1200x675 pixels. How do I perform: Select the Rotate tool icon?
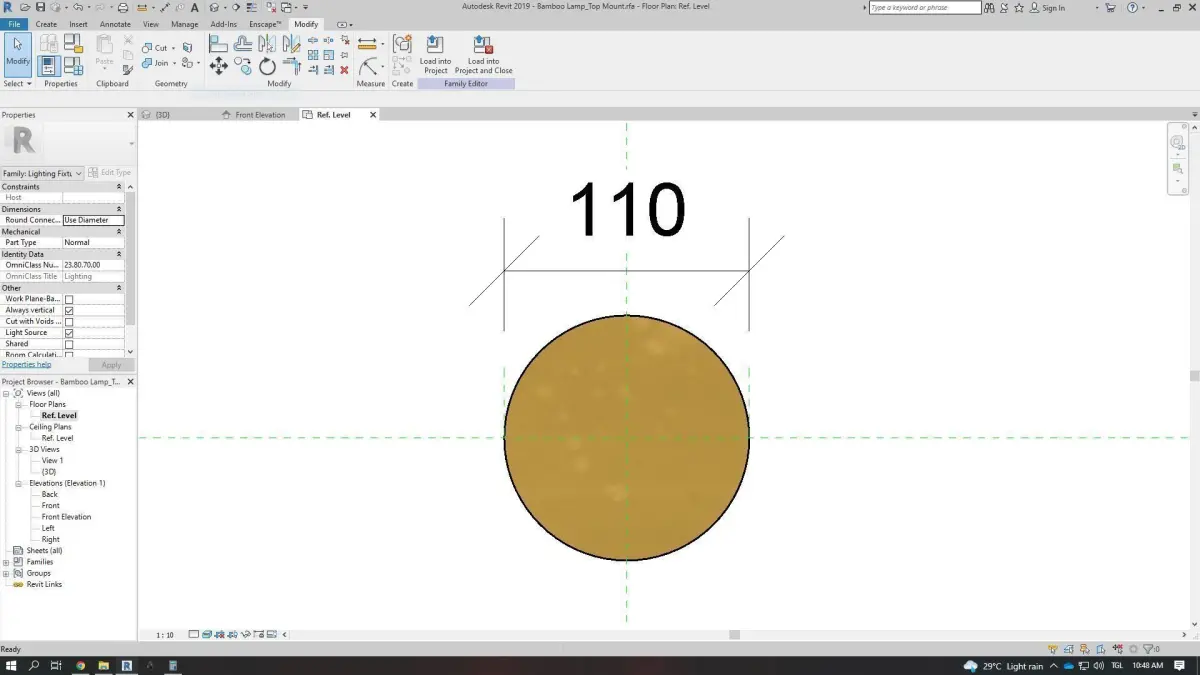[x=267, y=67]
